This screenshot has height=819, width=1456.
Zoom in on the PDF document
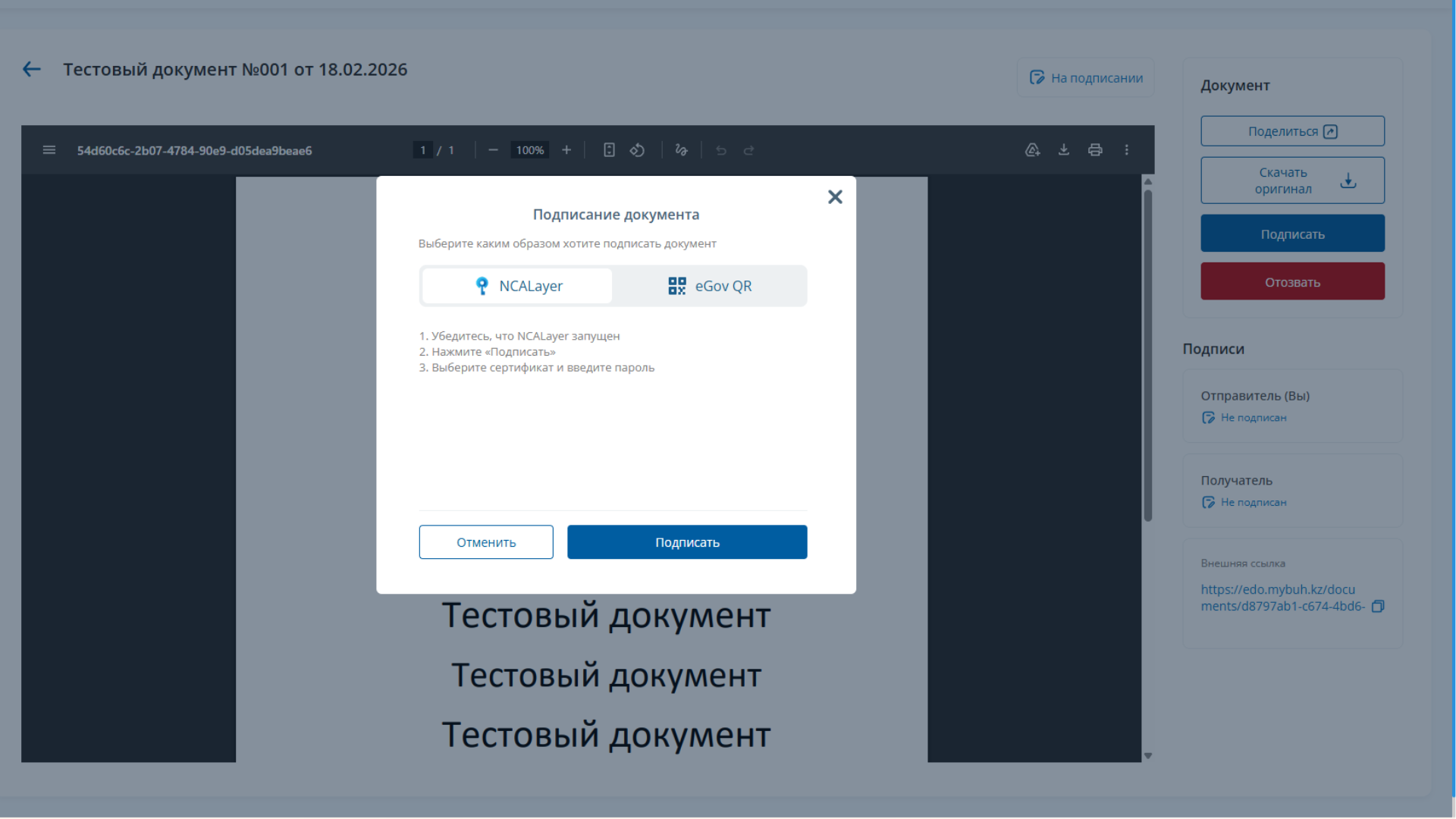[x=566, y=149]
